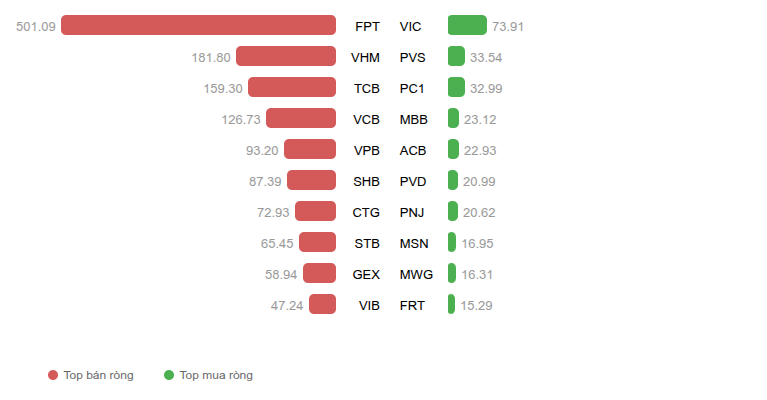Click the GEX ticker label

click(x=366, y=274)
